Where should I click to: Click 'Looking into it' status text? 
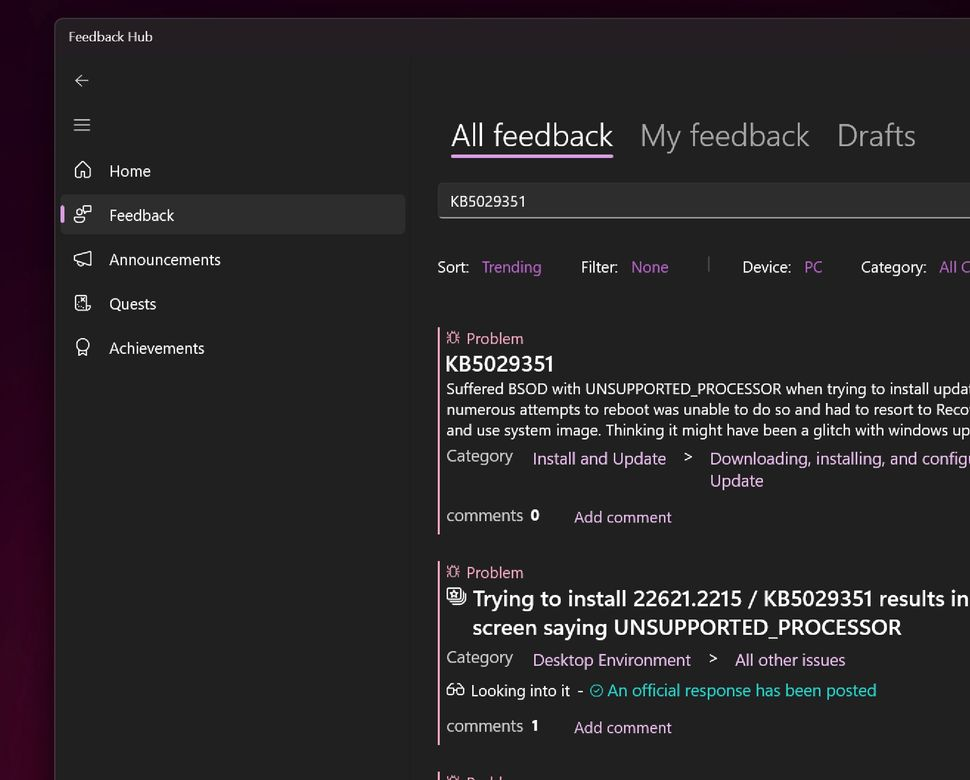pos(520,691)
